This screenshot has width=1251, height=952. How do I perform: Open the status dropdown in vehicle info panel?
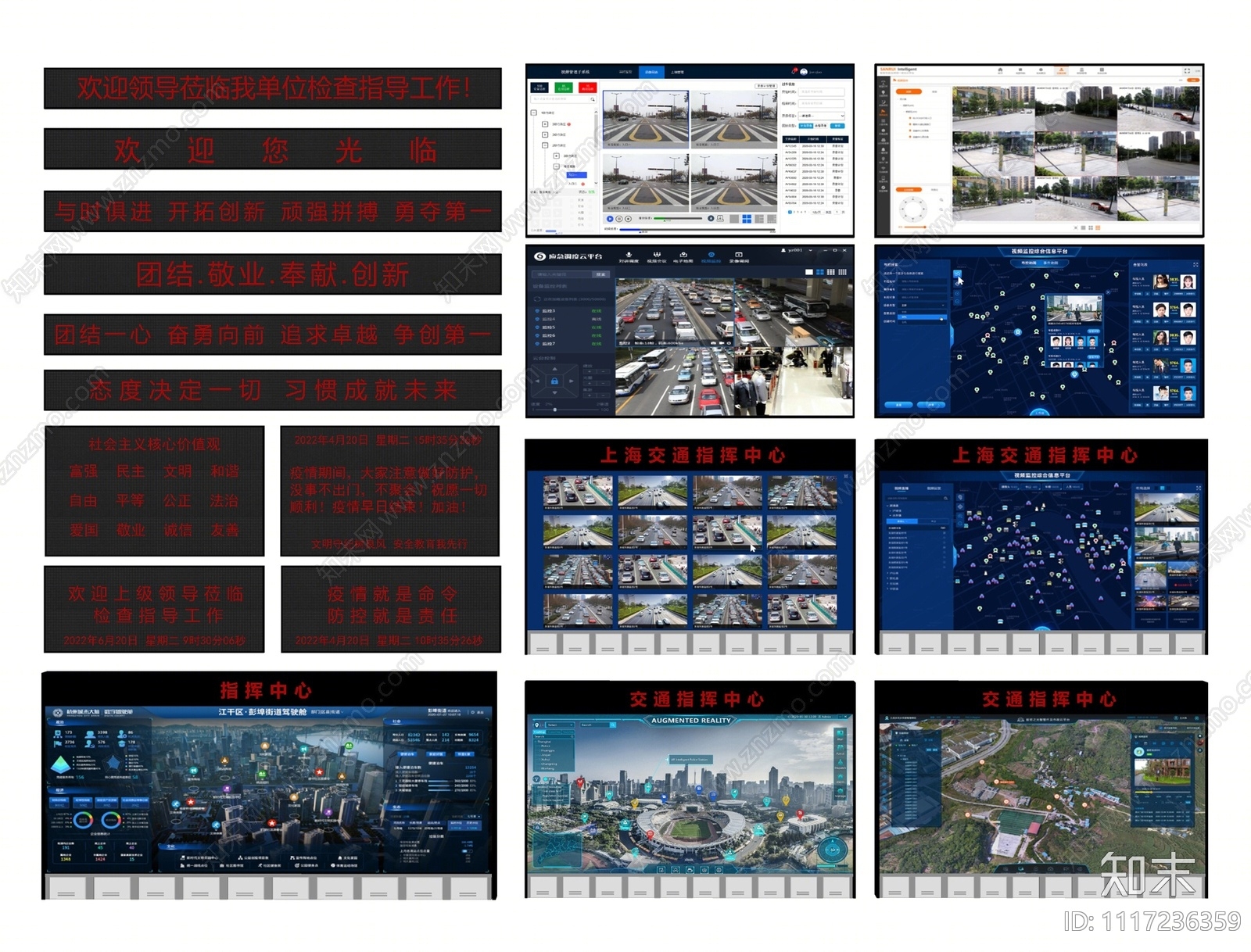pyautogui.click(x=822, y=116)
